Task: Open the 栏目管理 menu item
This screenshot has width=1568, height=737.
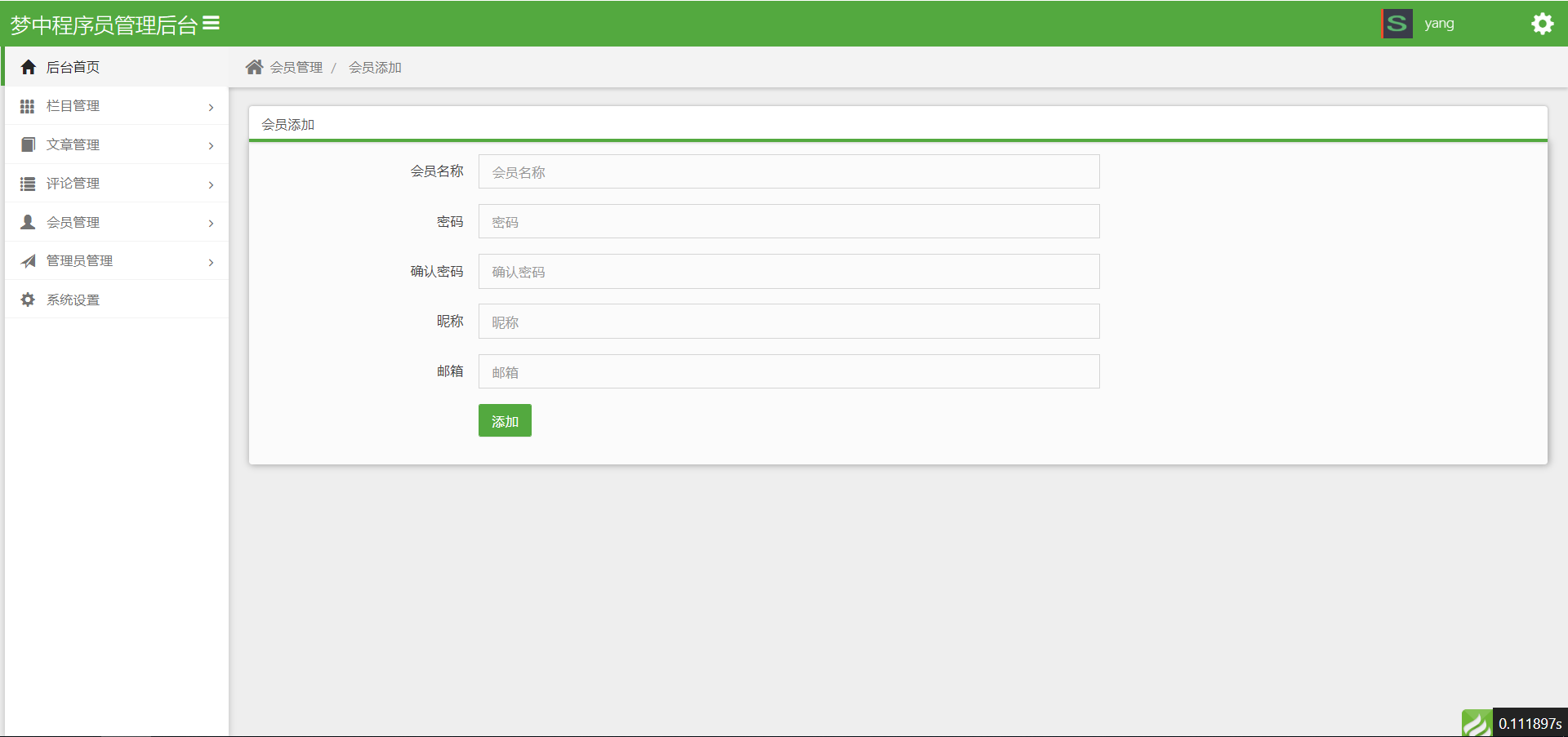Action: (x=117, y=106)
